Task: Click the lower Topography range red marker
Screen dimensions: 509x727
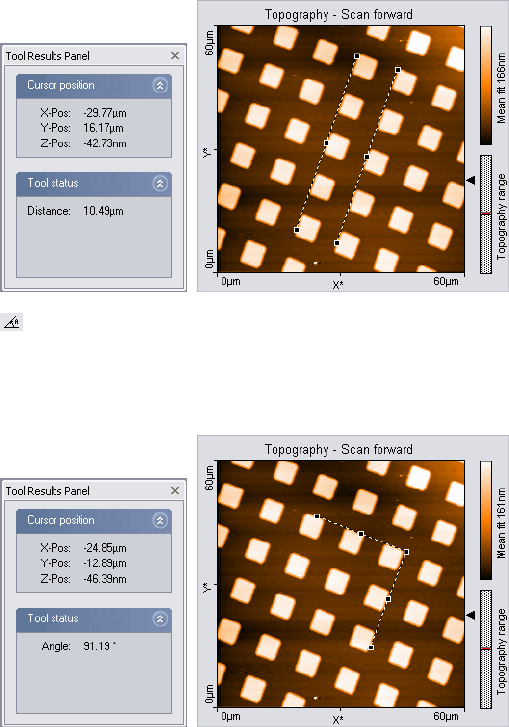Action: pos(486,648)
